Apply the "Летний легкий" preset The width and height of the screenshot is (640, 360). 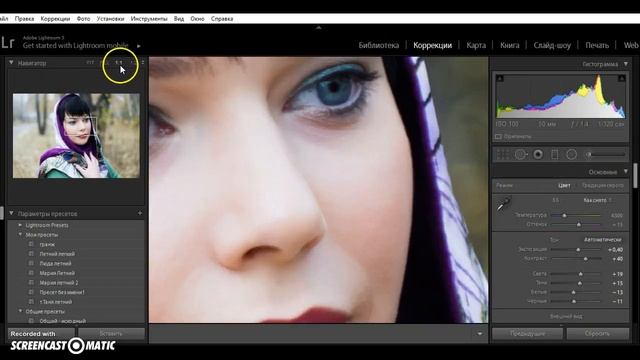57,254
